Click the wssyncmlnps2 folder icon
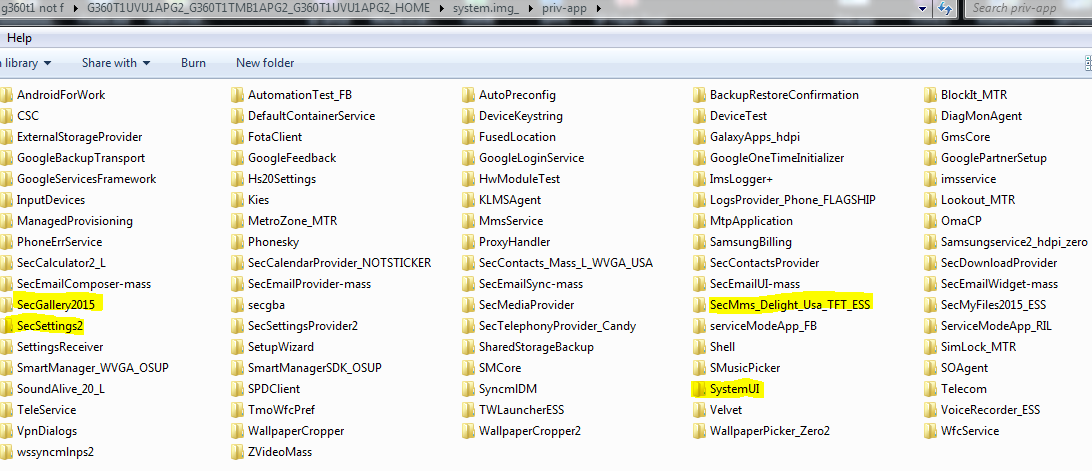 tap(6, 451)
